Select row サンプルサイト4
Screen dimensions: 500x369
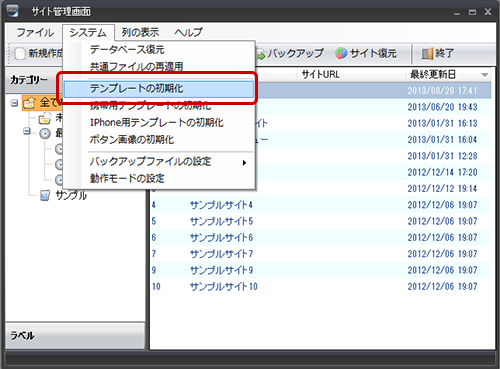point(321,205)
